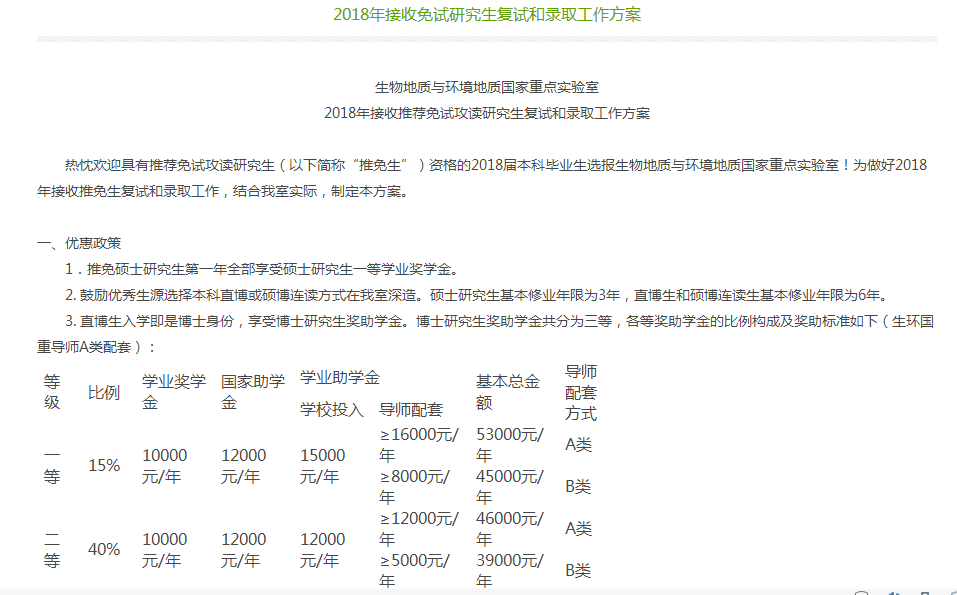Select the 40% ratio cell
The width and height of the screenshot is (957, 595).
(104, 550)
